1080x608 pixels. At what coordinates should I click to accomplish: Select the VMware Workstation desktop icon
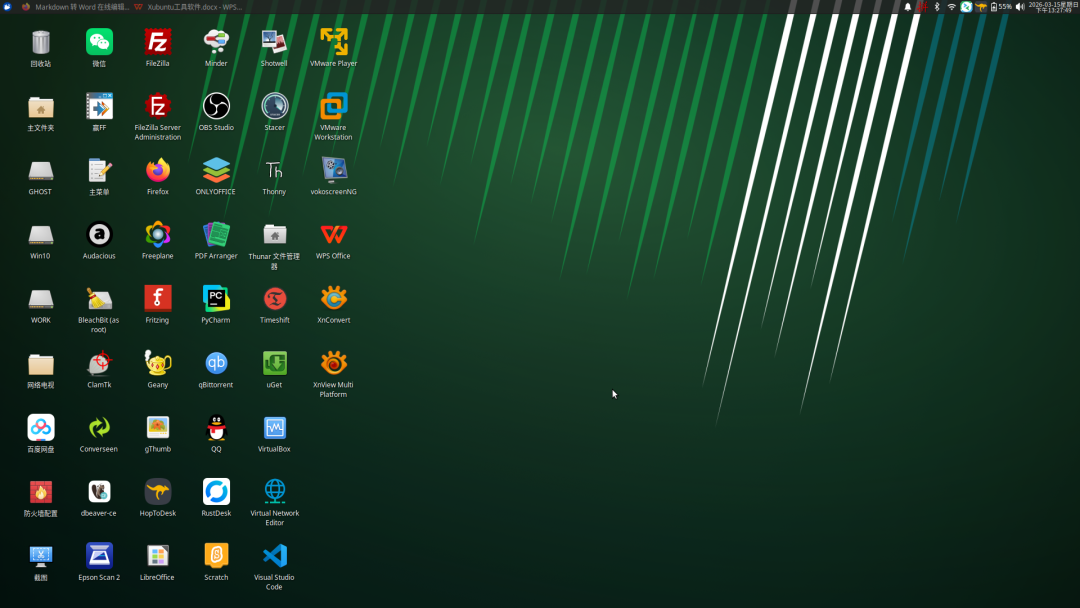point(333,117)
